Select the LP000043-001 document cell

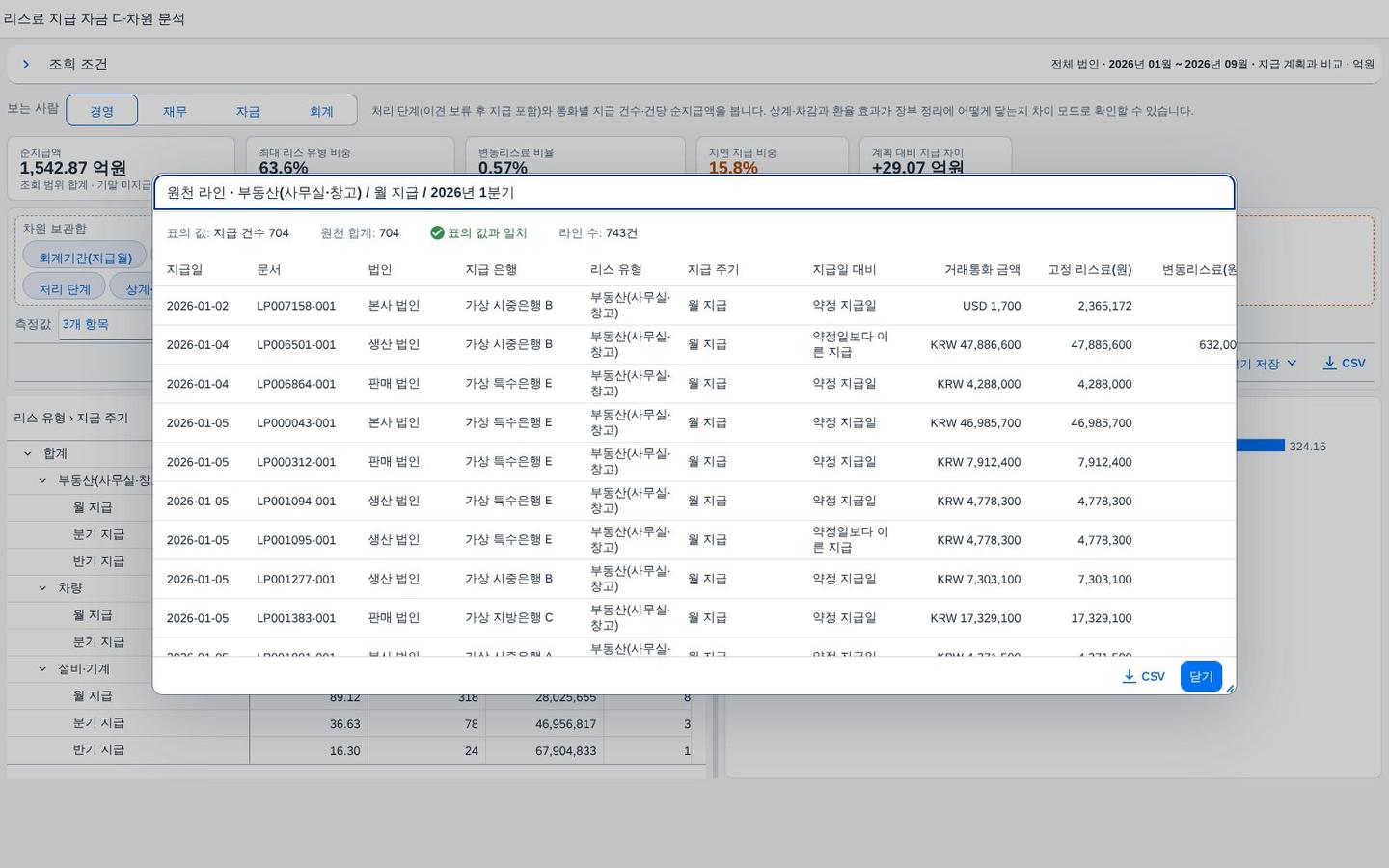(296, 423)
